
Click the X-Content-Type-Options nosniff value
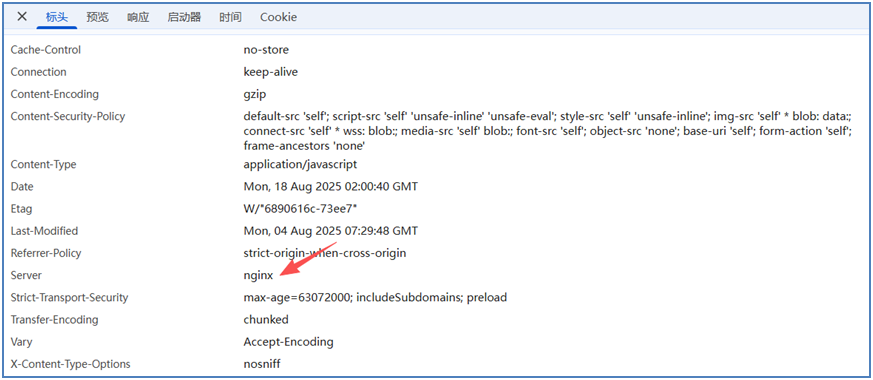point(262,364)
